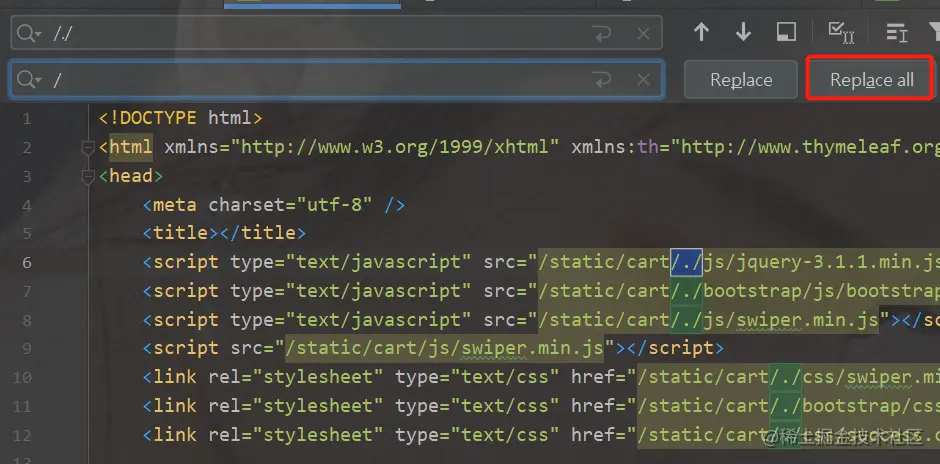
Task: Clear the find field with its X
Action: [643, 34]
